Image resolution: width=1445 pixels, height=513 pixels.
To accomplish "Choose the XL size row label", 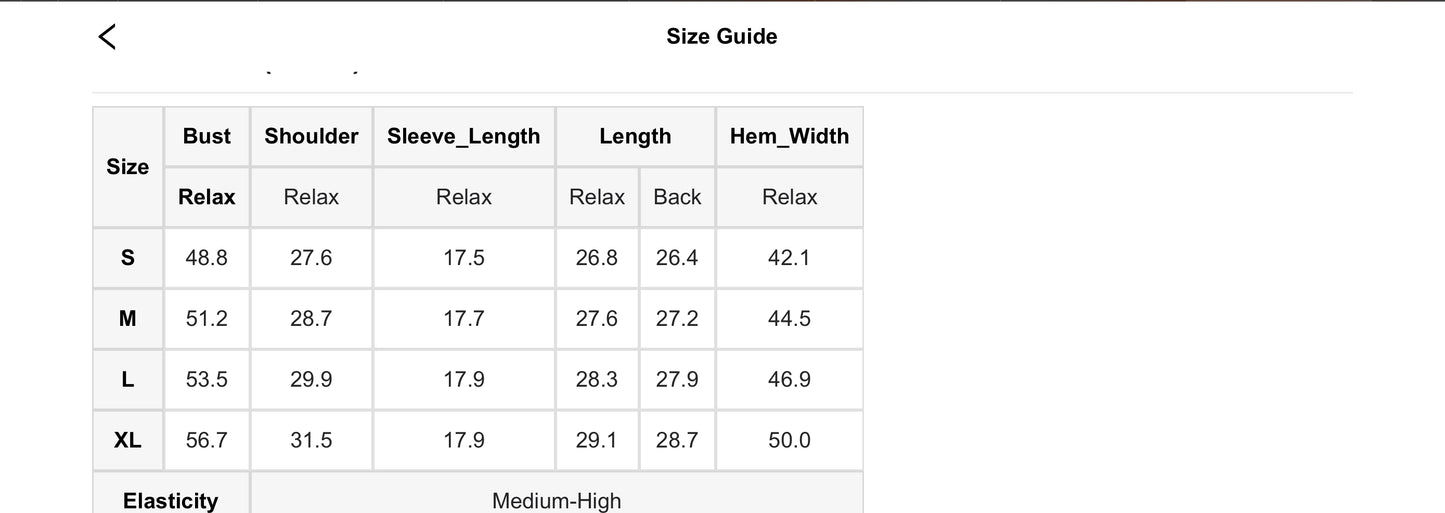I will (128, 440).
